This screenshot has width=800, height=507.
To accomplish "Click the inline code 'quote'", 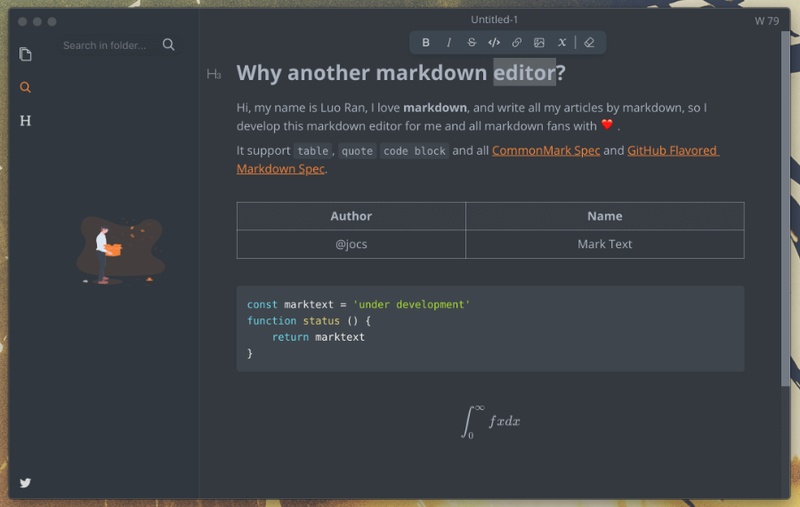I will [x=357, y=151].
